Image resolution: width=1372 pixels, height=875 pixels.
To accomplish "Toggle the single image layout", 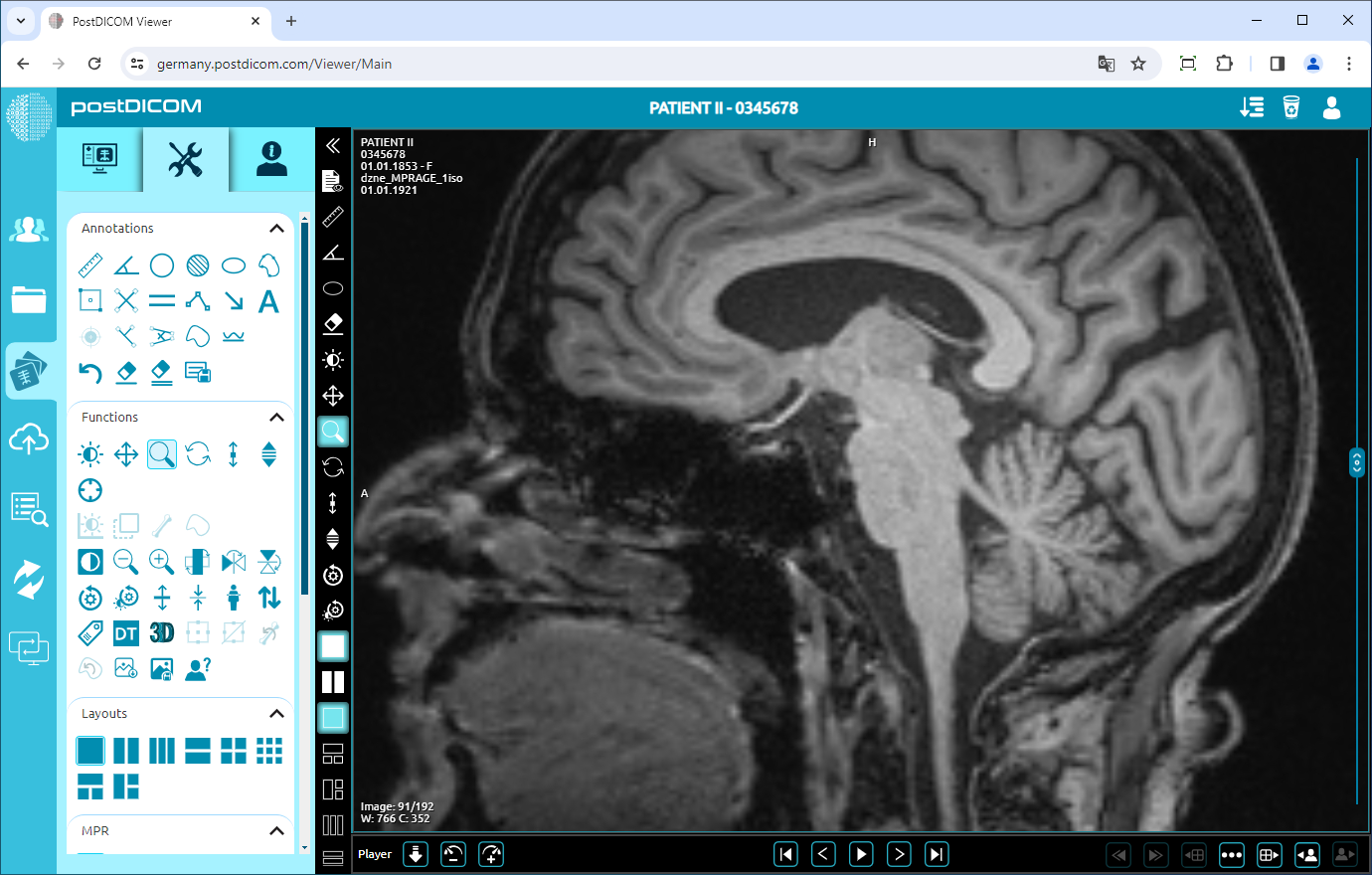I will (90, 750).
